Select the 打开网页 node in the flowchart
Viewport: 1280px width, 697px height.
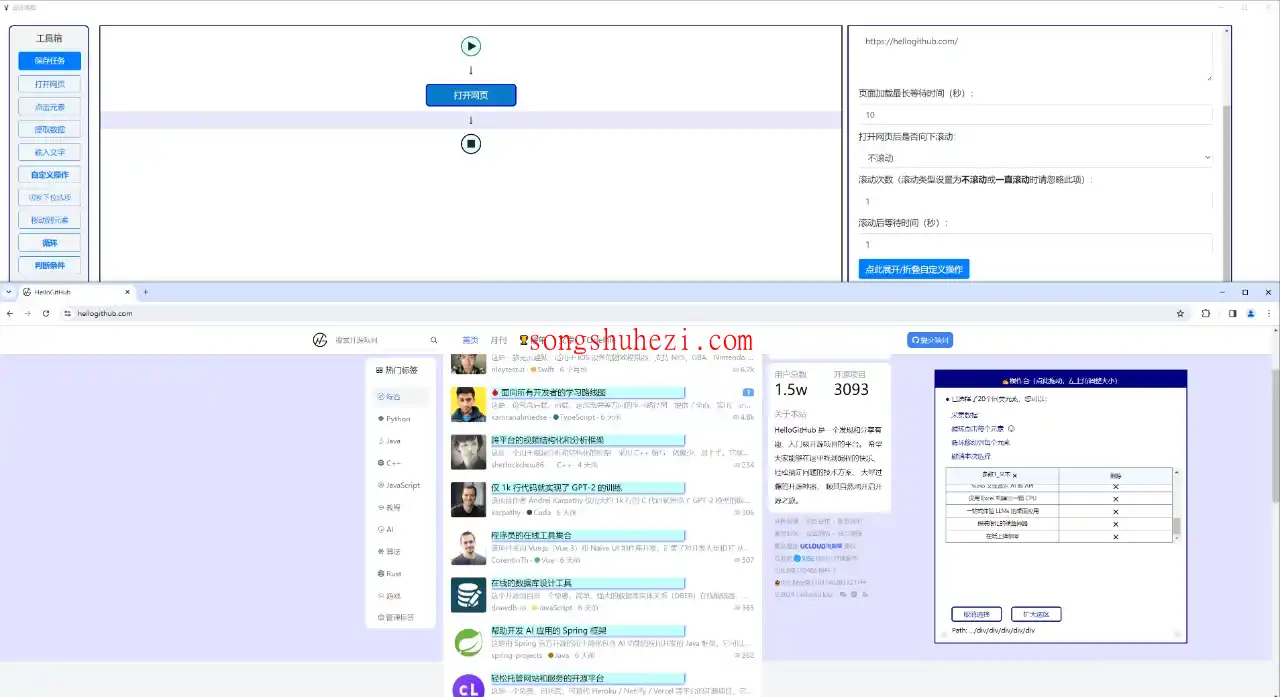[x=471, y=95]
